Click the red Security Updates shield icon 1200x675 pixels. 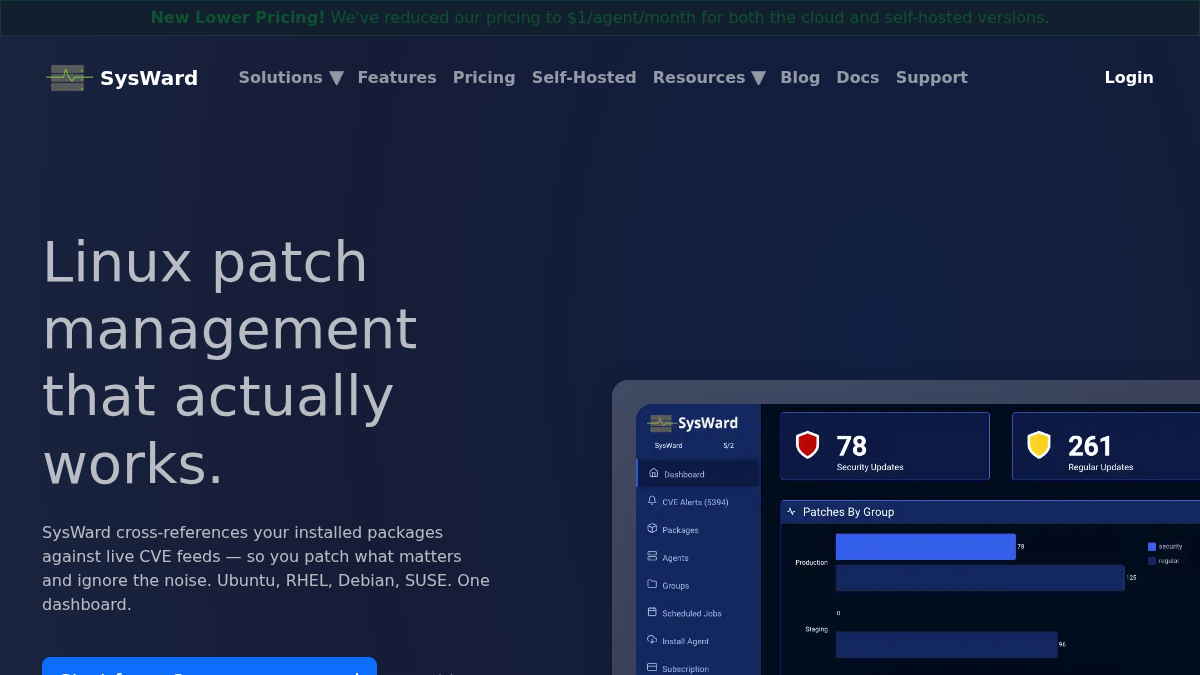point(807,445)
